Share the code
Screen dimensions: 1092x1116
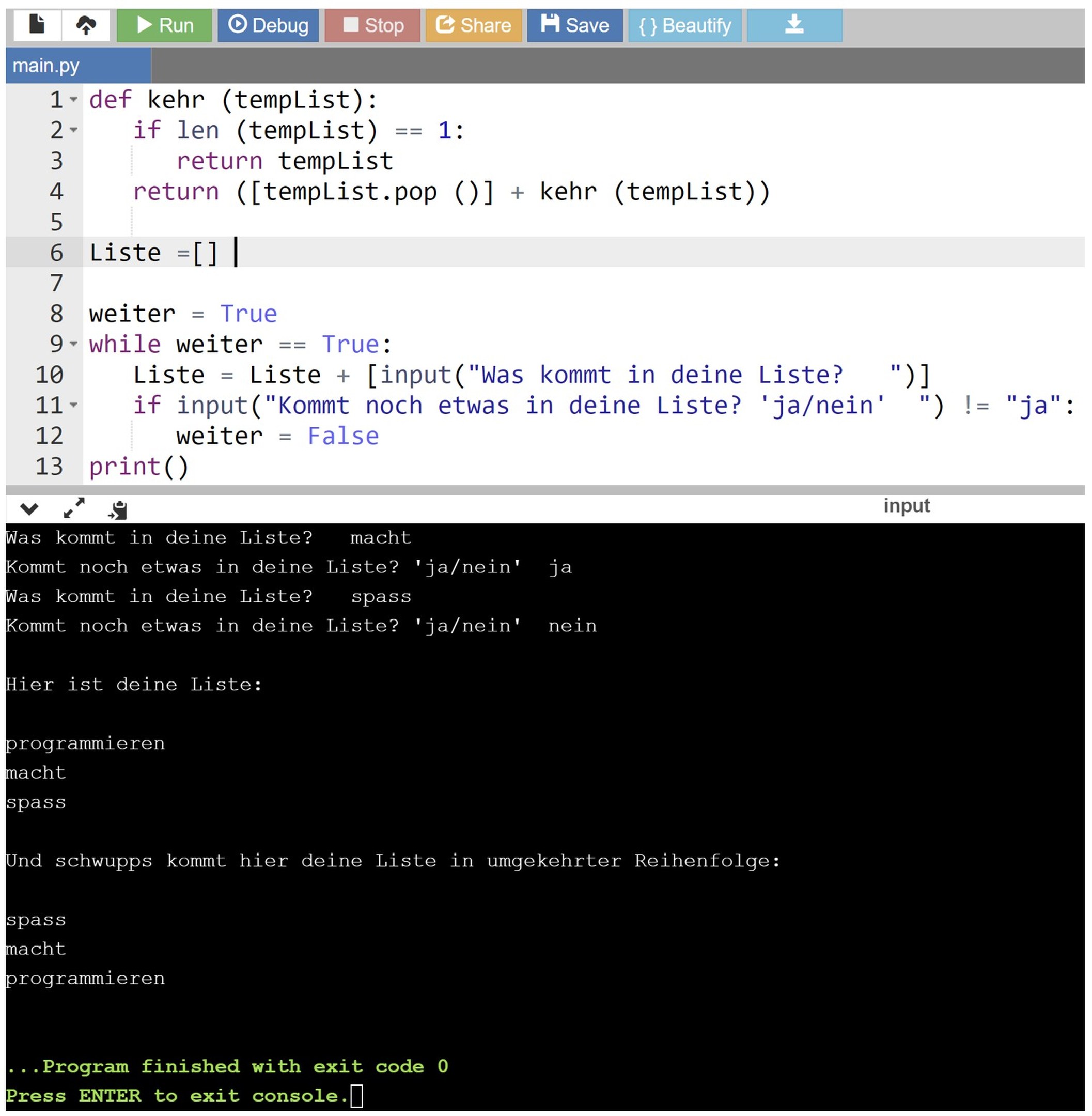coord(473,25)
